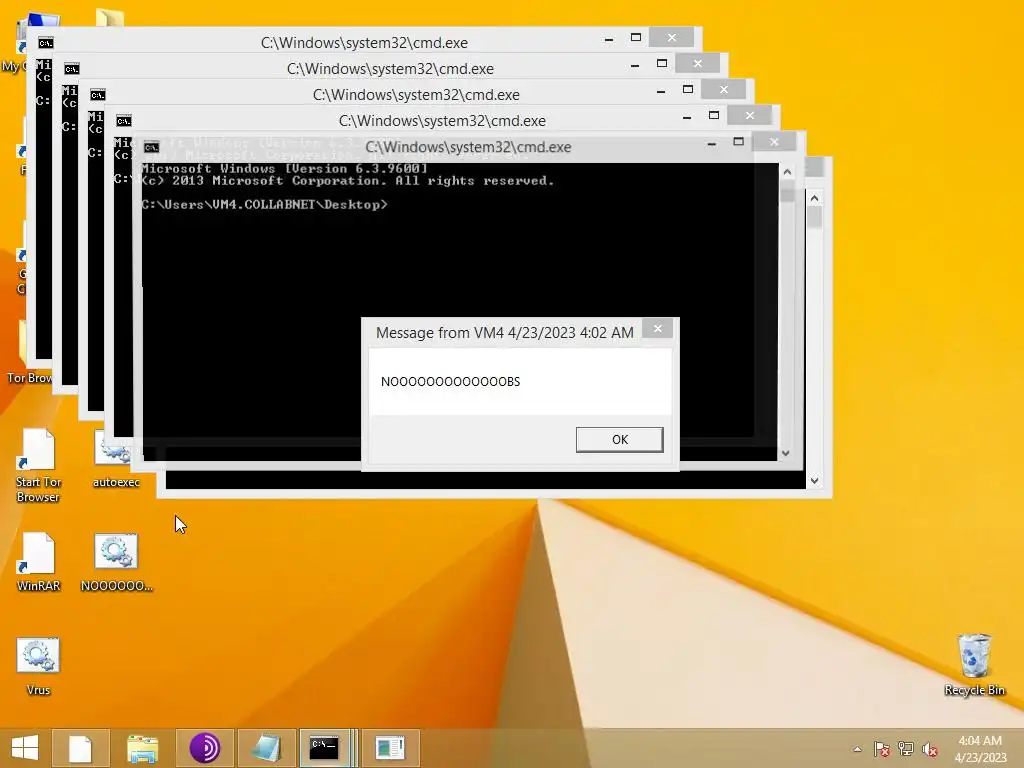Image resolution: width=1024 pixels, height=768 pixels.
Task: Click the scroll-up arrow of the cmd window behind
Action: [814, 197]
